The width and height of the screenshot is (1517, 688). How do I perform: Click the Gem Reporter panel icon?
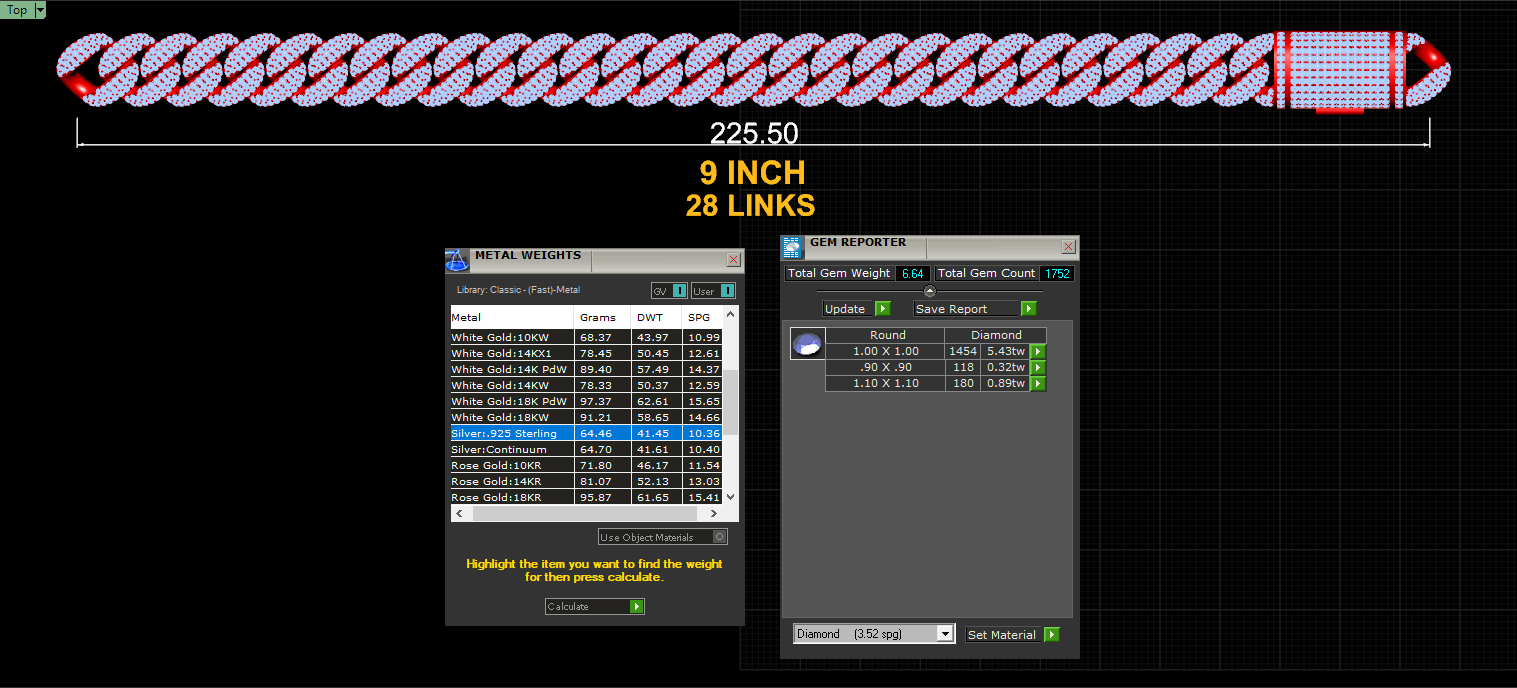pyautogui.click(x=792, y=247)
